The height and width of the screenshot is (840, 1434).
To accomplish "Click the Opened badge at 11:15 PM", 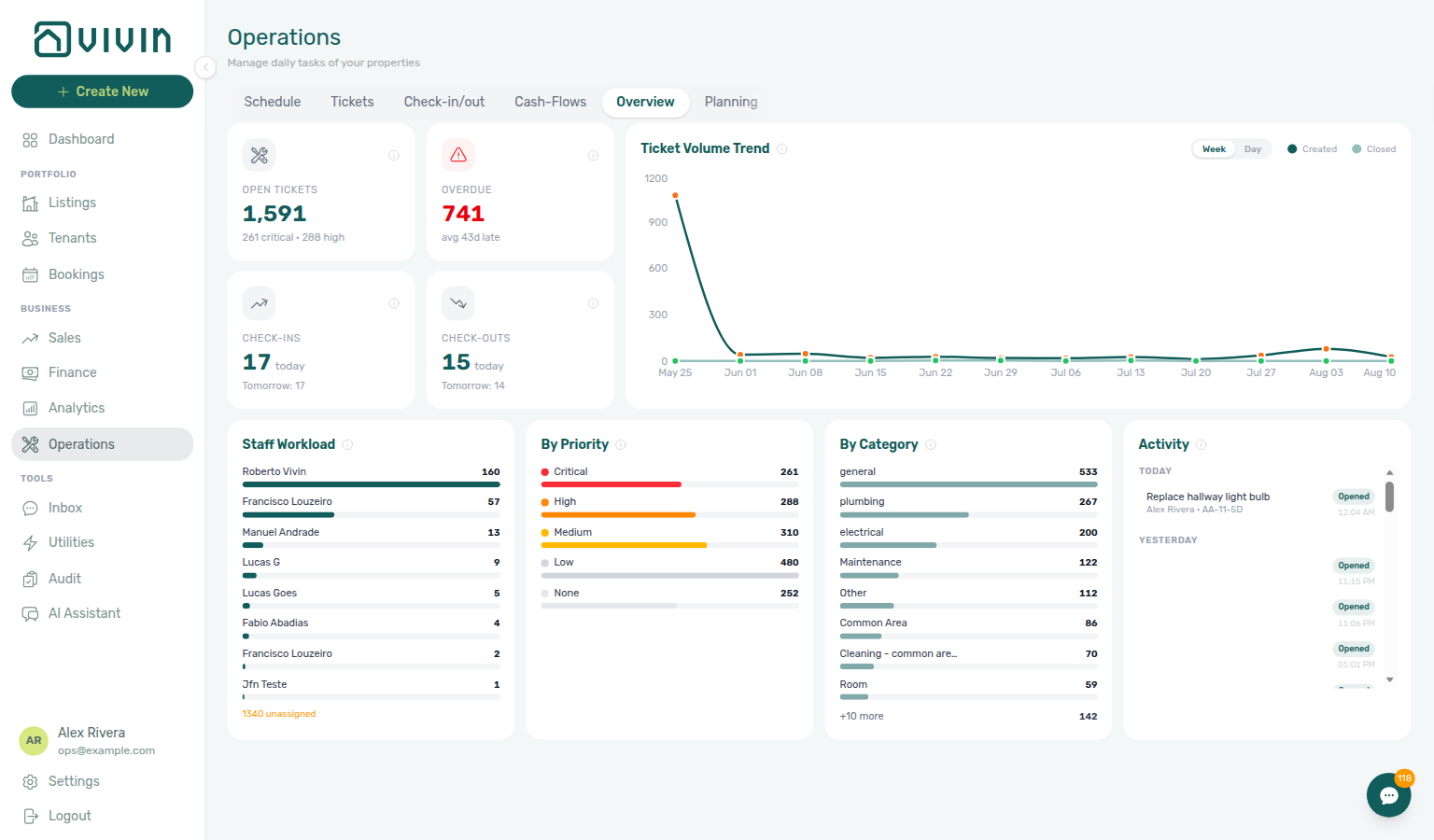I will coord(1354,566).
